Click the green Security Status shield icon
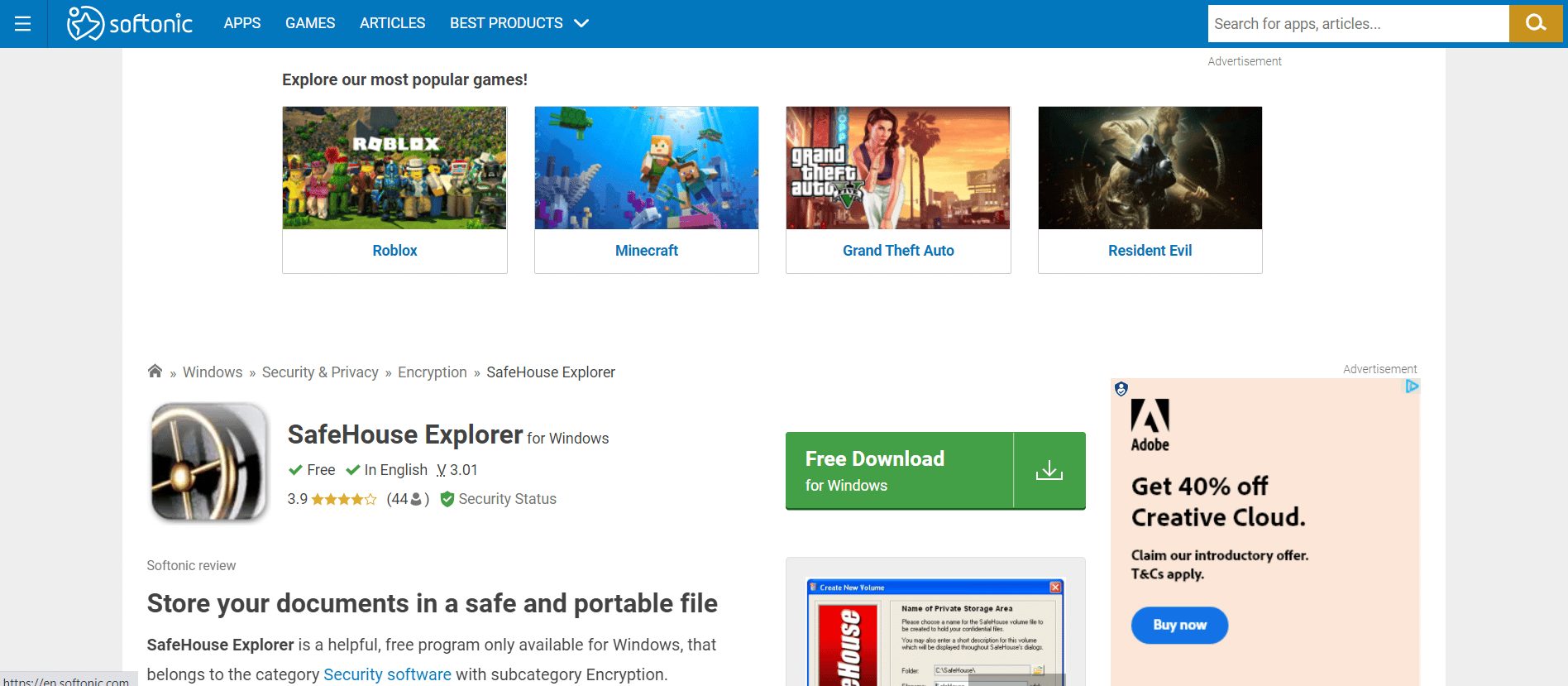Viewport: 1568px width, 686px height. [447, 499]
